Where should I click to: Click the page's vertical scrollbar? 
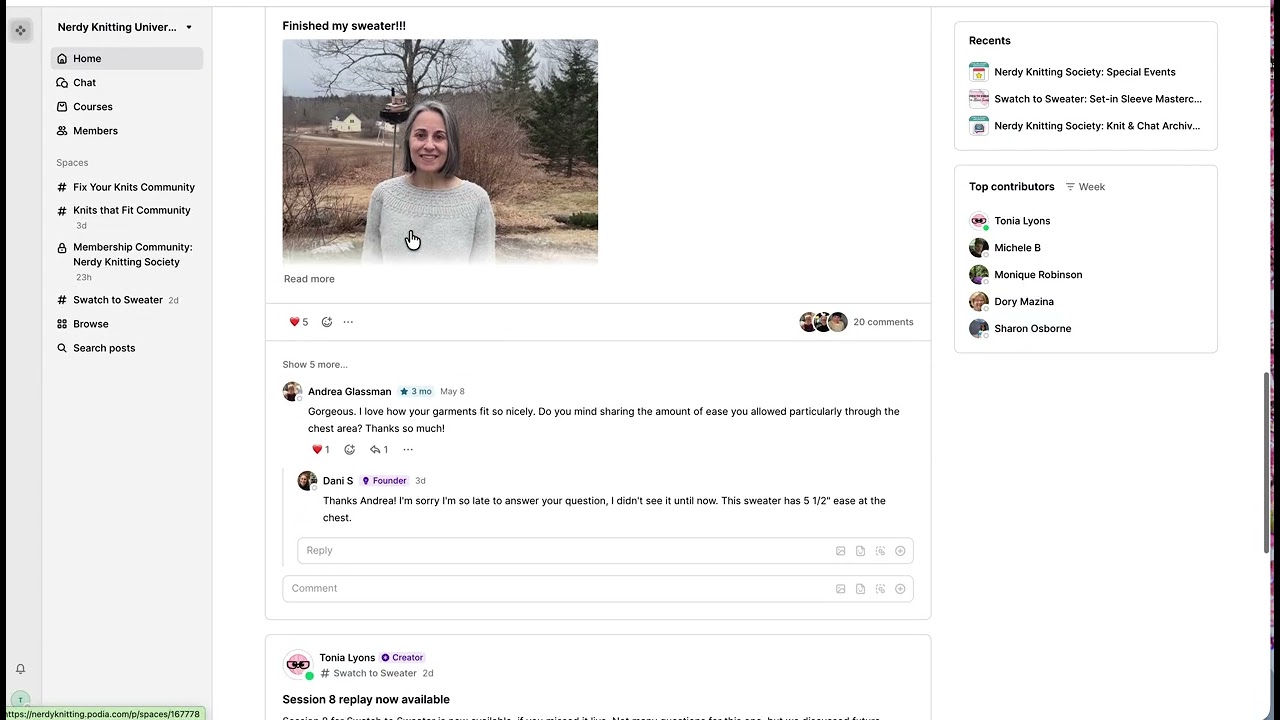(x=1267, y=463)
